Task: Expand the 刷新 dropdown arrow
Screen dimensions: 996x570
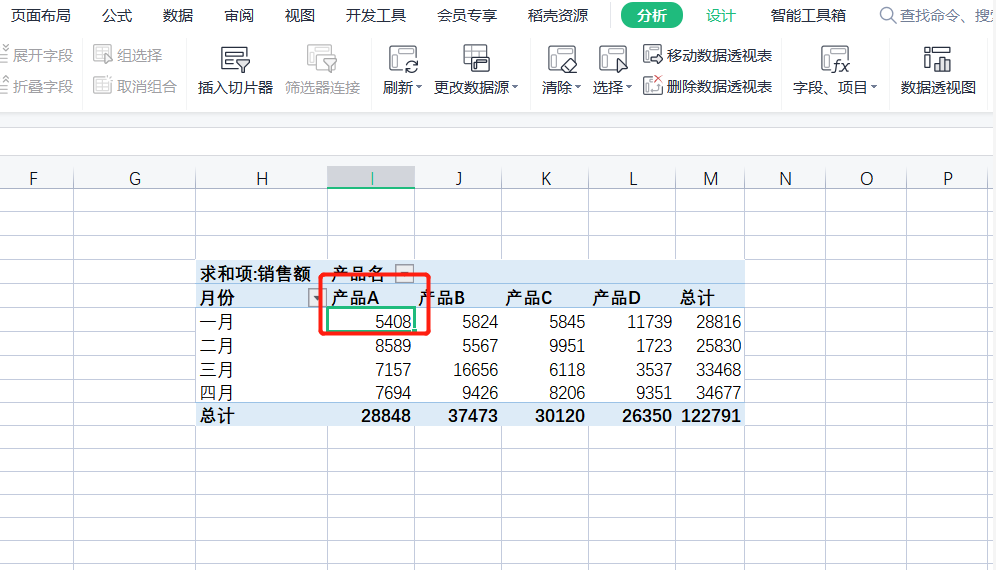Action: click(420, 88)
